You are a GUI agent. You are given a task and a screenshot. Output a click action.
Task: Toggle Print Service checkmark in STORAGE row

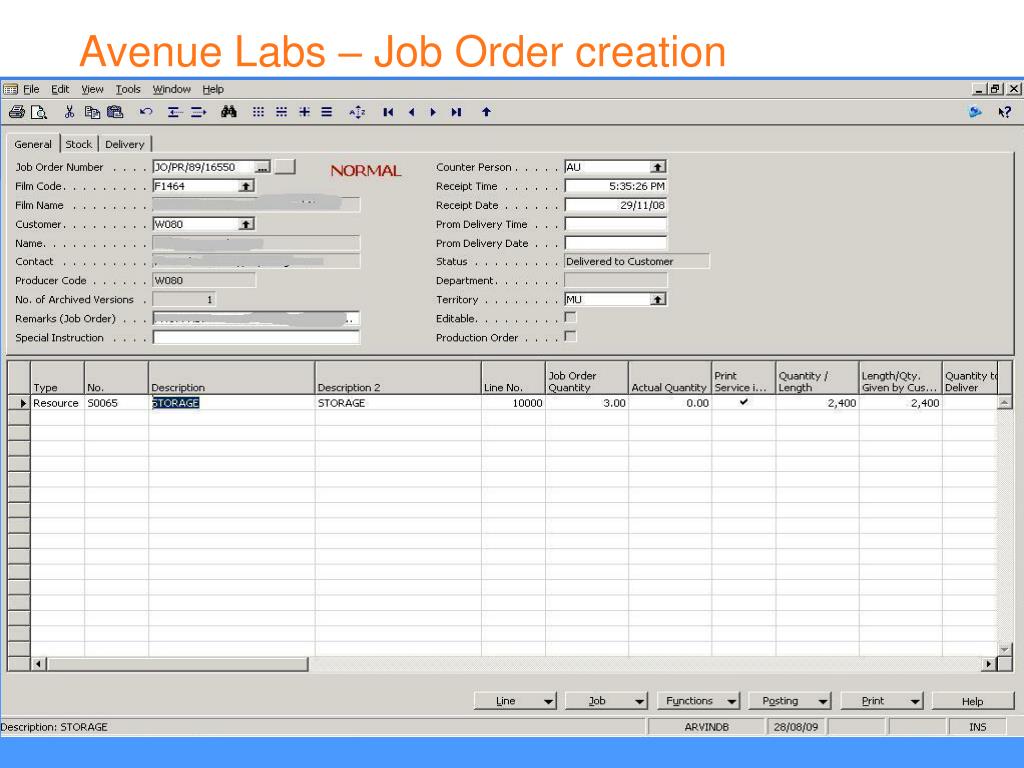tap(743, 402)
